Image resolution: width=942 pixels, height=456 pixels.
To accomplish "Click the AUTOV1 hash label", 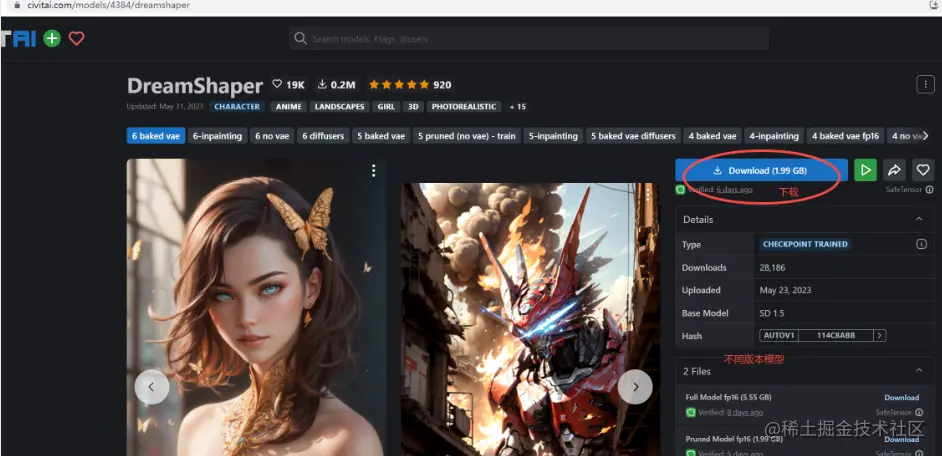I will 779,335.
